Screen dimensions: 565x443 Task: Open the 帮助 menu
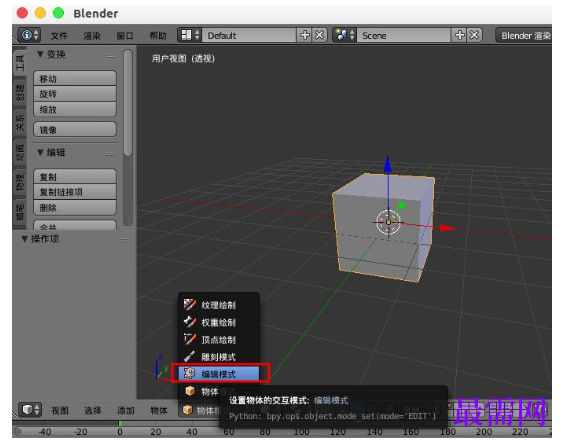pyautogui.click(x=158, y=36)
